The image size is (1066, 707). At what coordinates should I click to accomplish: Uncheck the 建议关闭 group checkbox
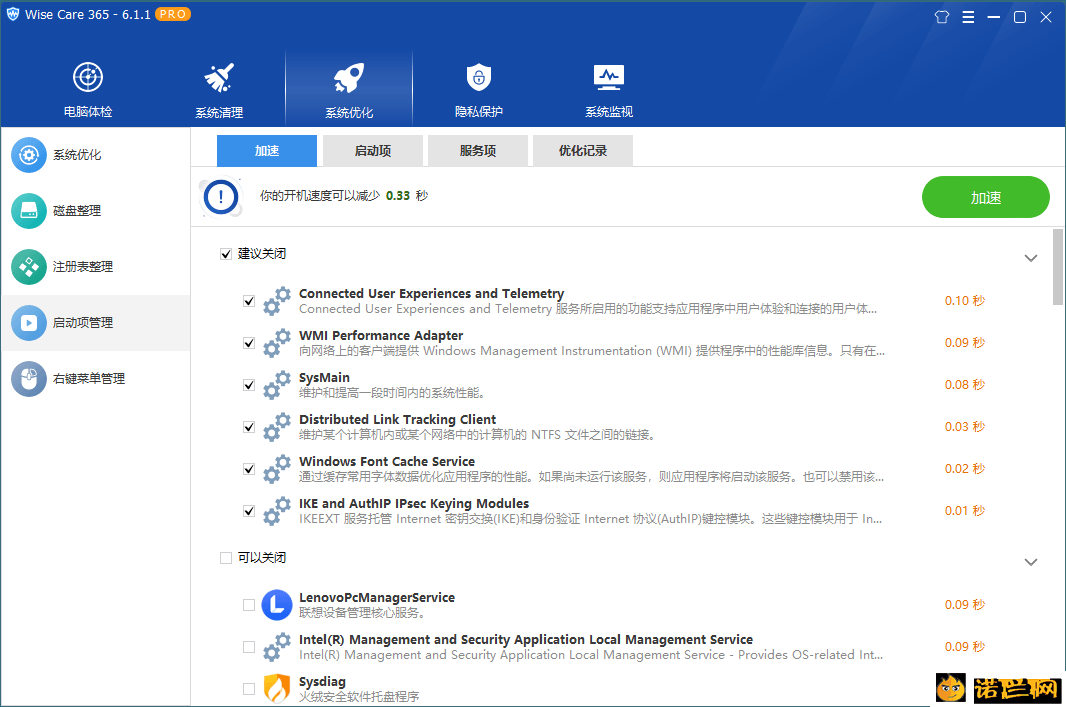(x=226, y=254)
